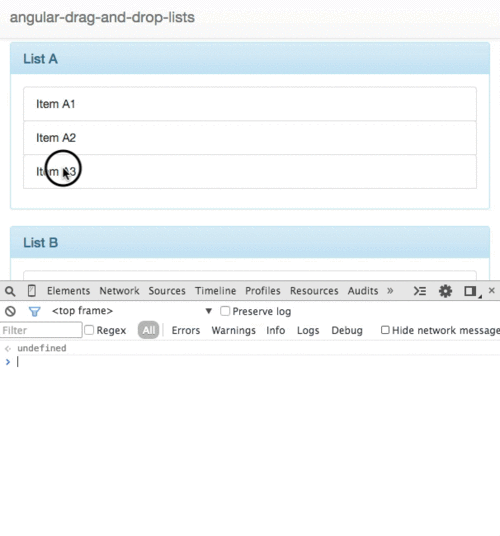Screen dimensions: 500x536
Task: Click the inspect element magnifier icon
Action: [10, 291]
